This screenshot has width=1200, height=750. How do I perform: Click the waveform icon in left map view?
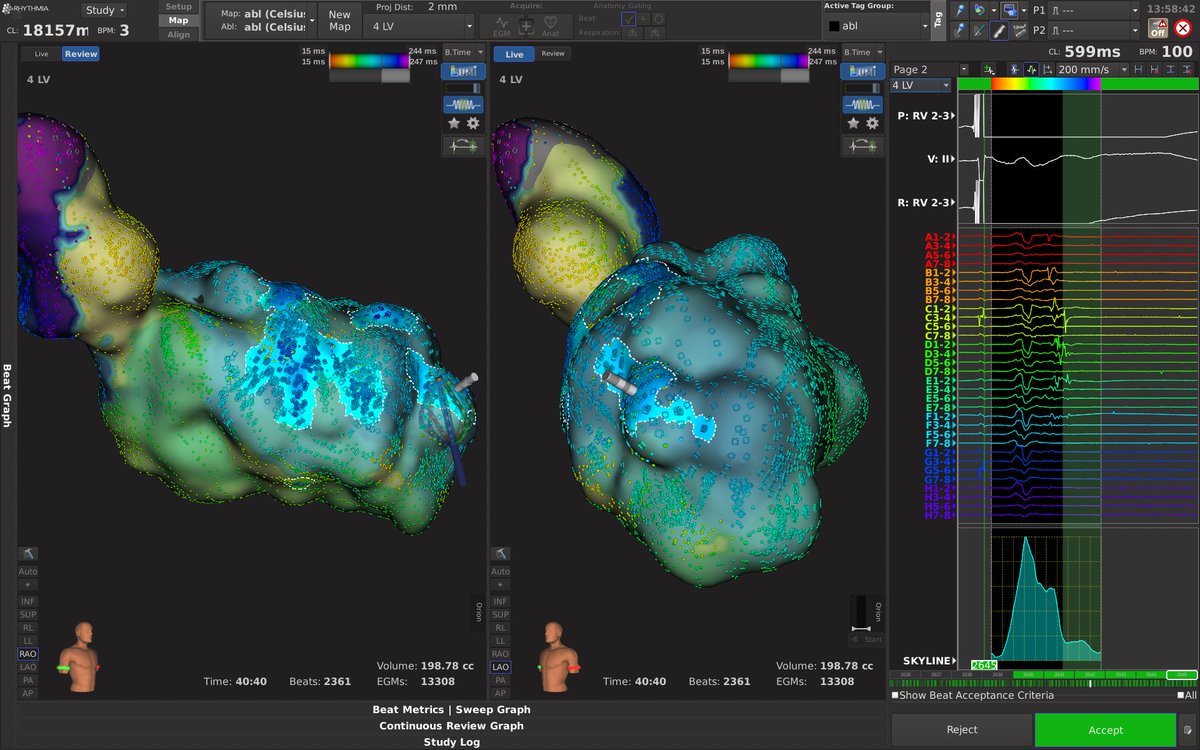click(462, 105)
